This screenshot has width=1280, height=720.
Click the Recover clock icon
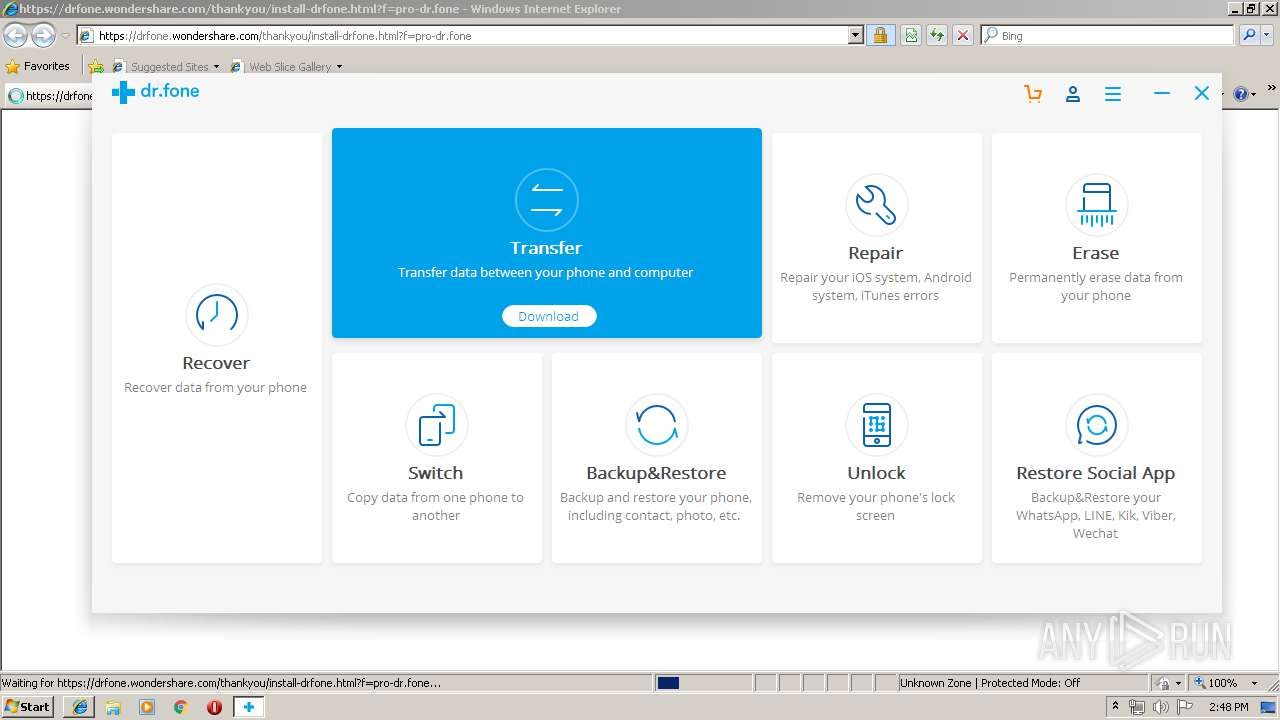click(217, 315)
